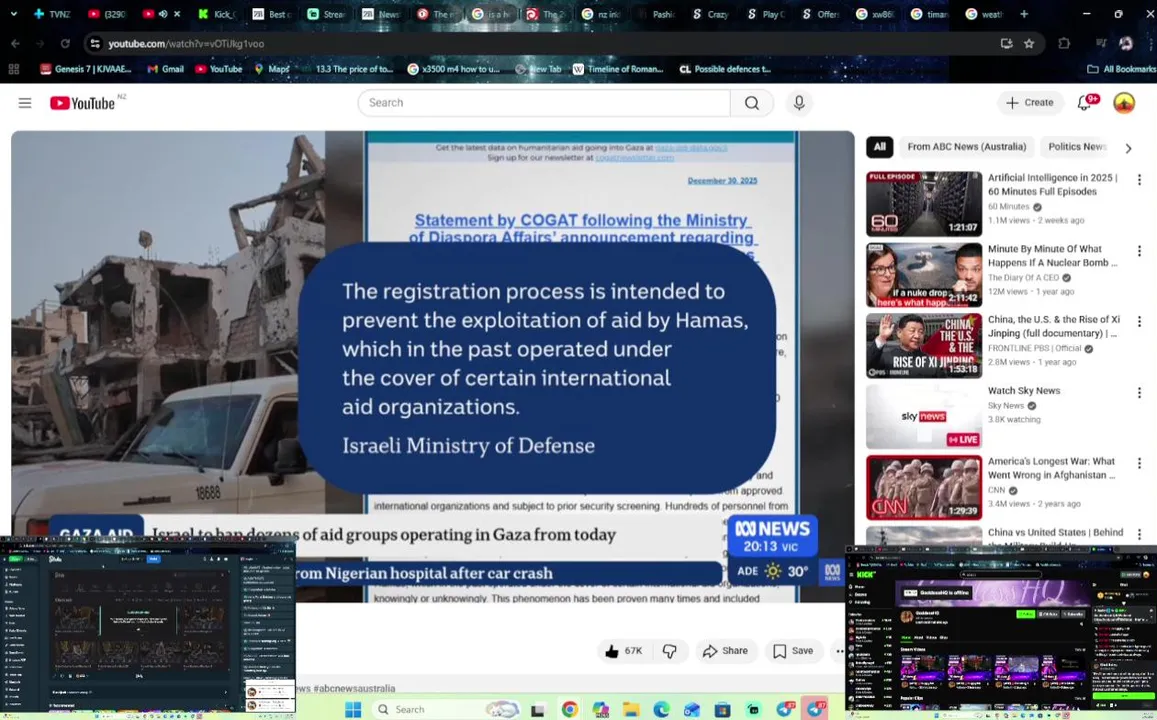The height and width of the screenshot is (720, 1157).
Task: Open the All Bookmarks folder
Action: (x=1122, y=69)
